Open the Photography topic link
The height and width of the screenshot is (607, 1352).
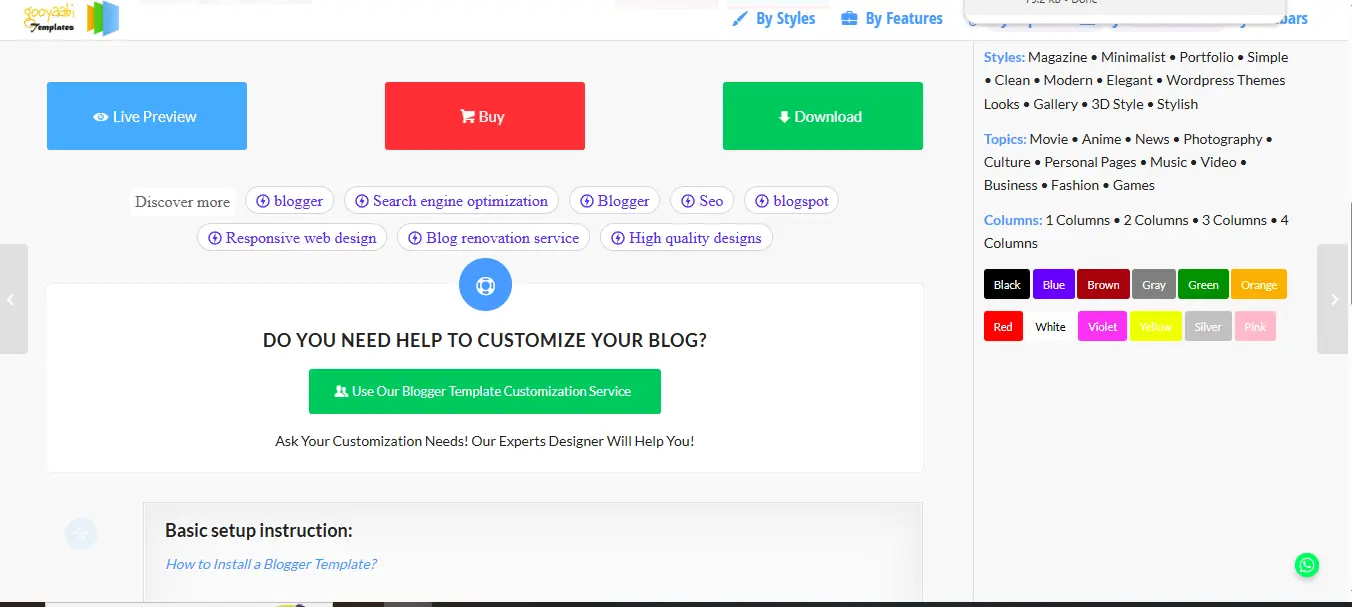(x=1222, y=139)
